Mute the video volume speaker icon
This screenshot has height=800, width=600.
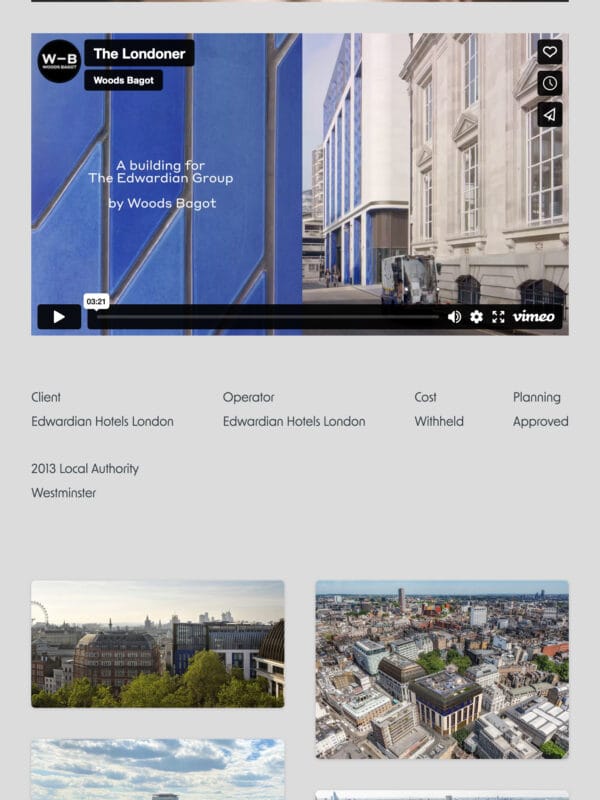click(x=454, y=317)
